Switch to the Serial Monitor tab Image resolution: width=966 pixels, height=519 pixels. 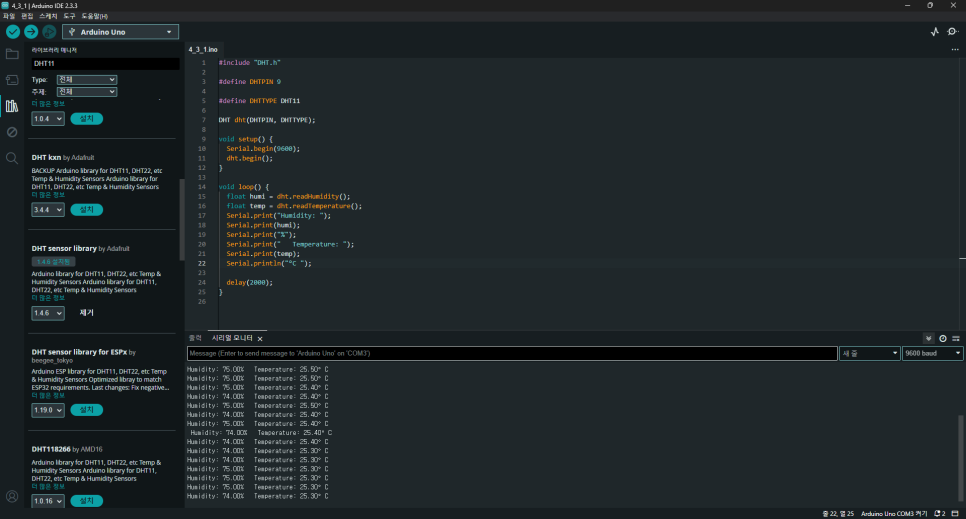coord(232,338)
